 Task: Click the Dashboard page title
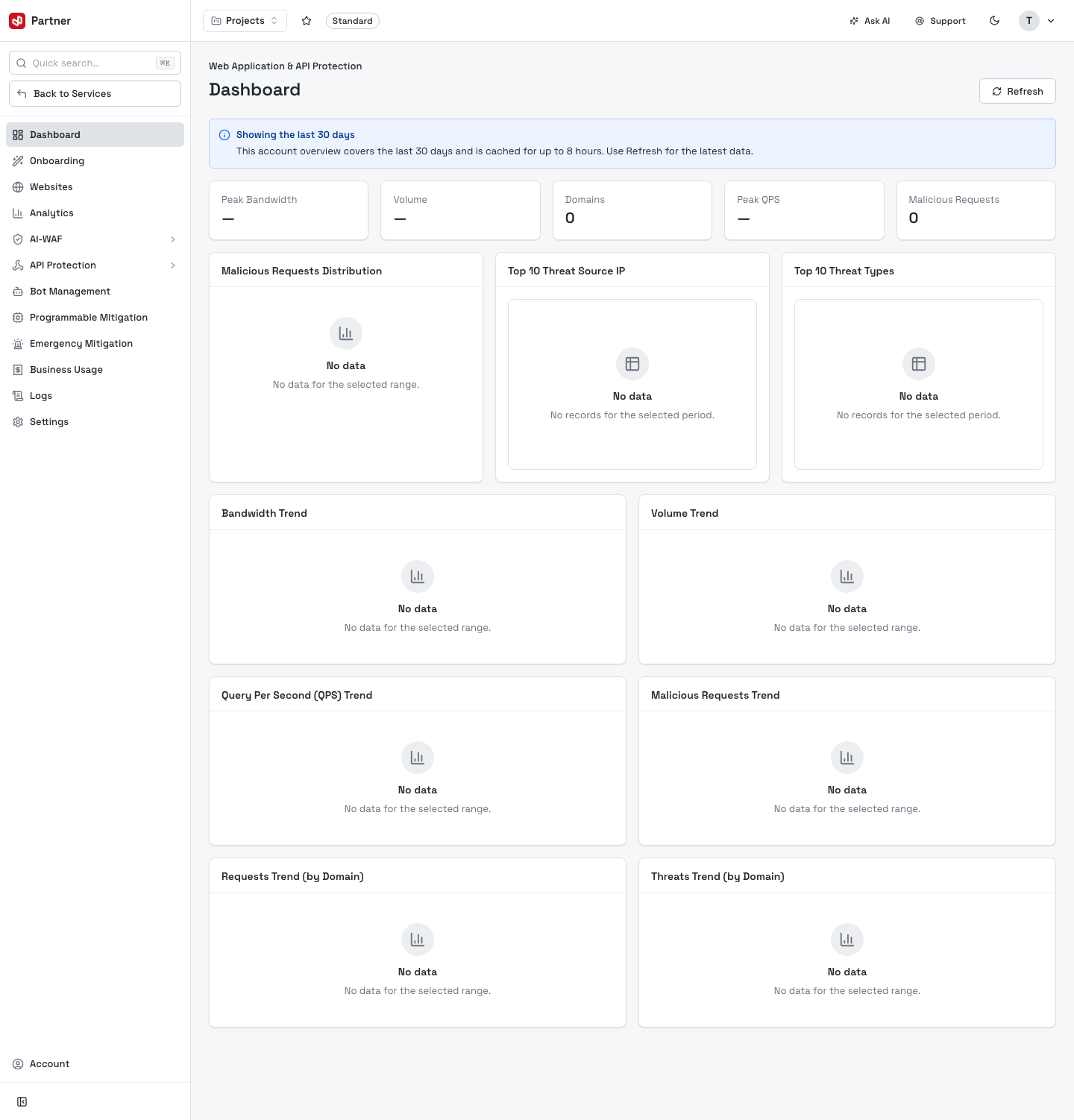pos(254,89)
